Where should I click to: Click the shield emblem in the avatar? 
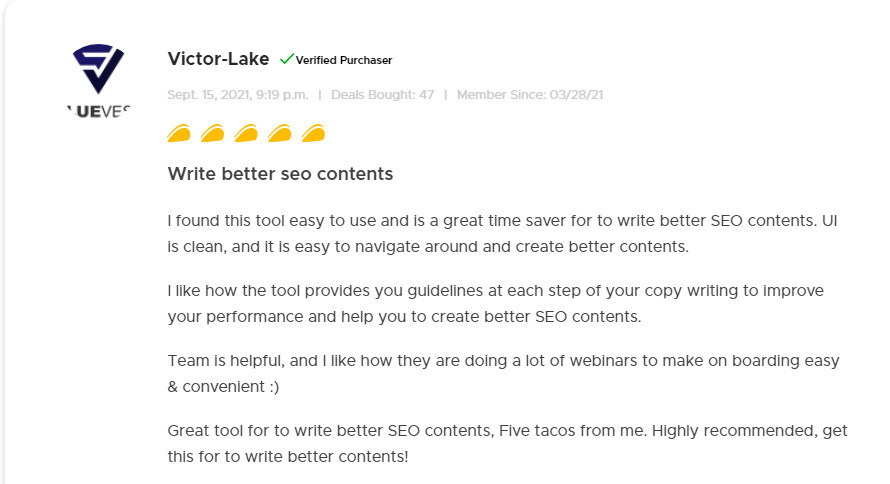[98, 68]
